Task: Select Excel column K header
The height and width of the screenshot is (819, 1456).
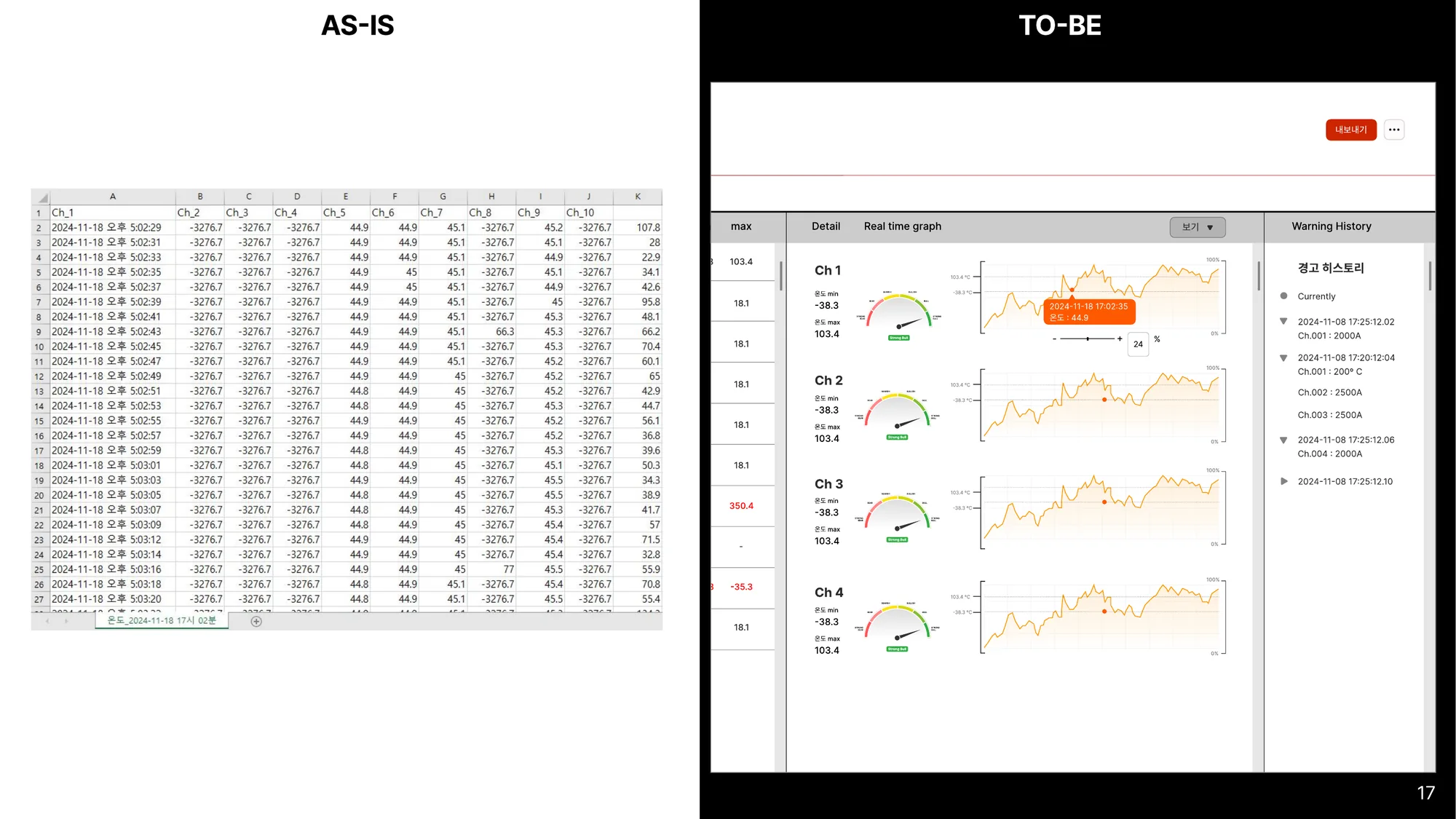Action: pos(638,197)
